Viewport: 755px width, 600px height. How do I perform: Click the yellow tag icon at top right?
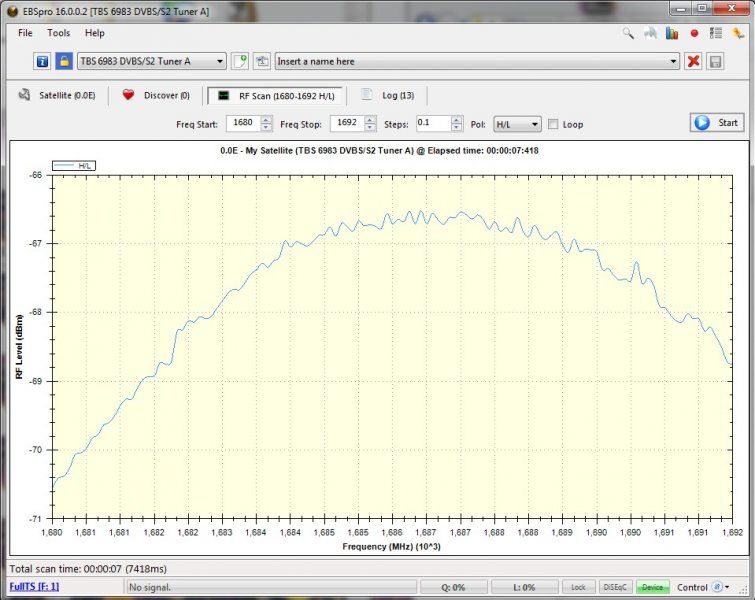(x=737, y=33)
